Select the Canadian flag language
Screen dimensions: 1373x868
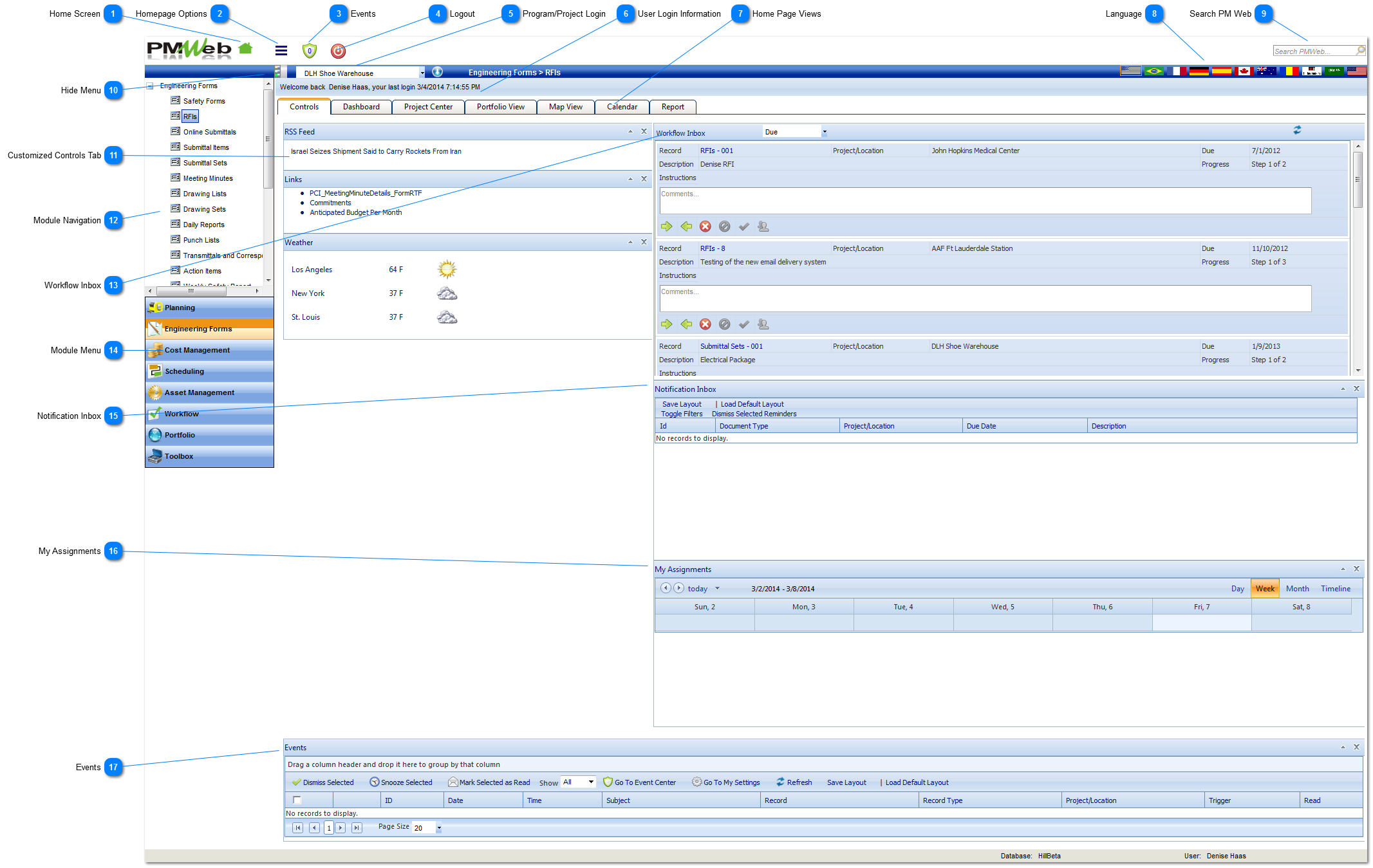pos(1244,71)
